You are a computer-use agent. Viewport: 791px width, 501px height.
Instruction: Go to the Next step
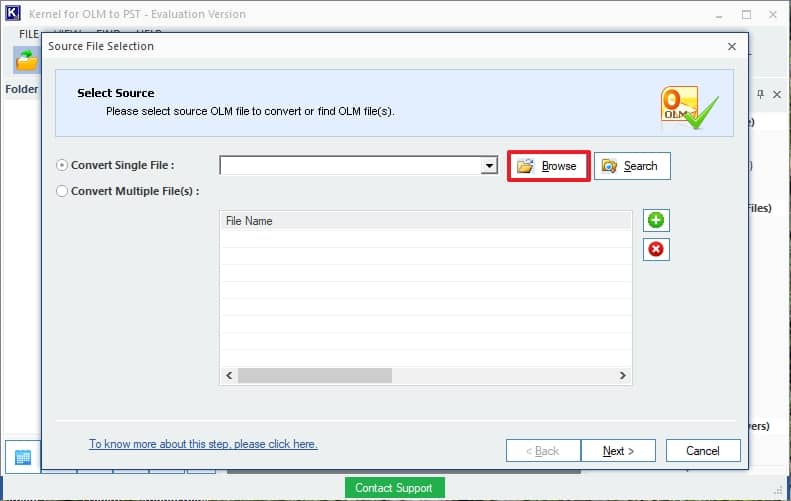[618, 451]
